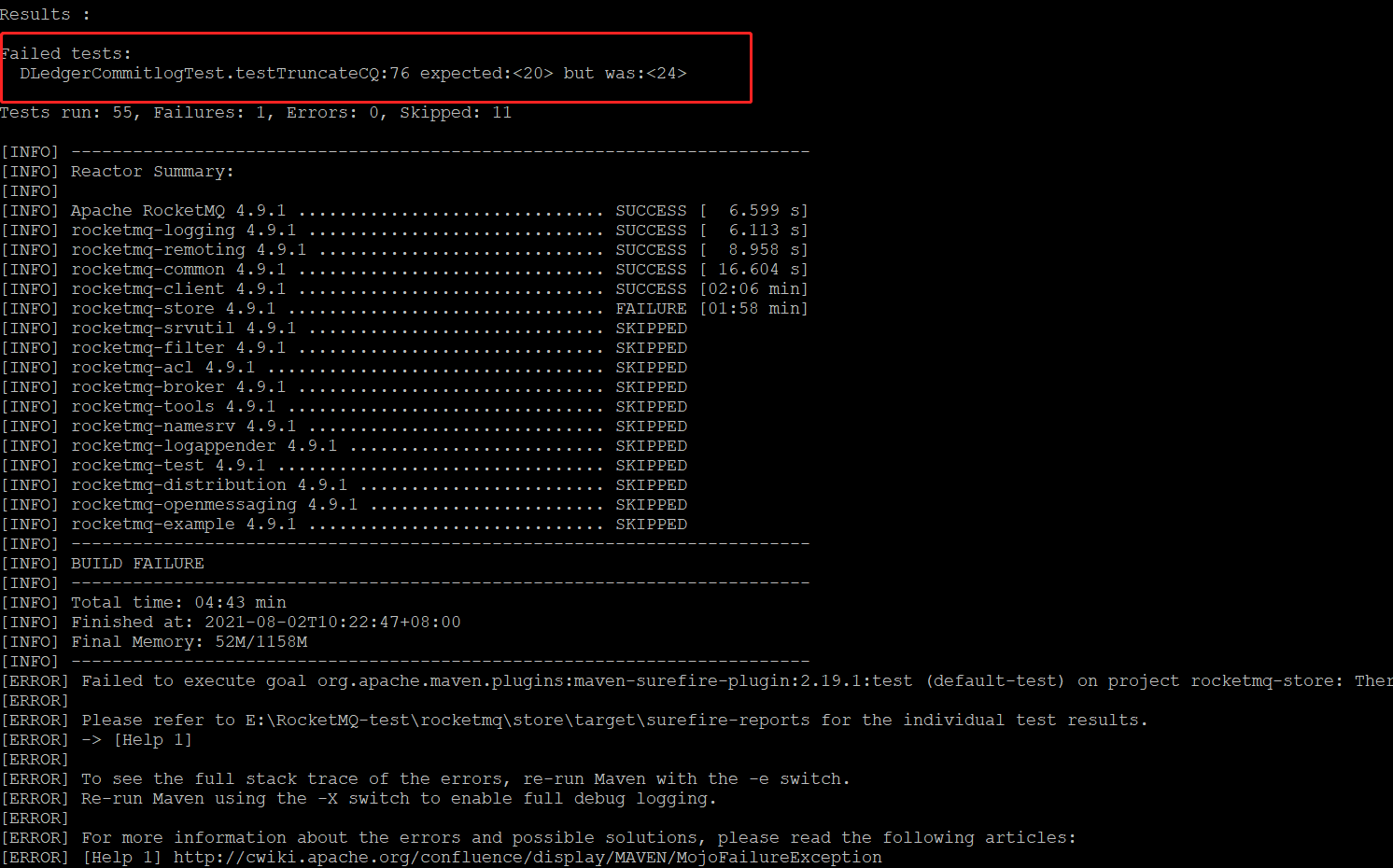The image size is (1393, 868).
Task: Select the rocketmq-store 4.9.1 FAILURE row
Action: click(404, 309)
